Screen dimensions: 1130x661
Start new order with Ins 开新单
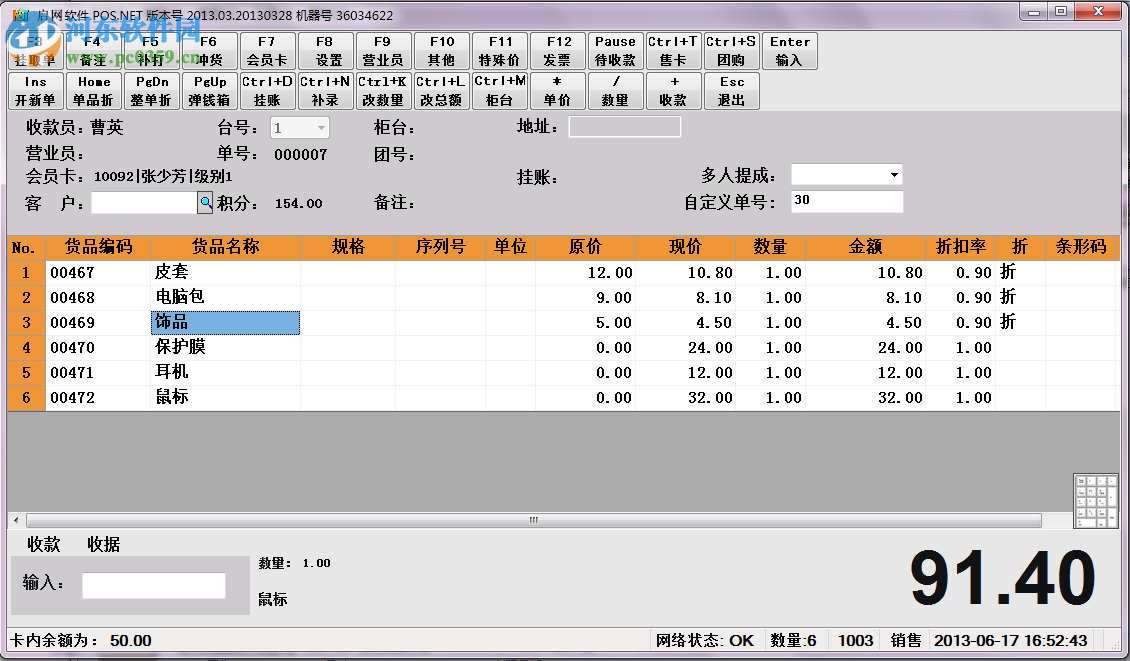(36, 91)
